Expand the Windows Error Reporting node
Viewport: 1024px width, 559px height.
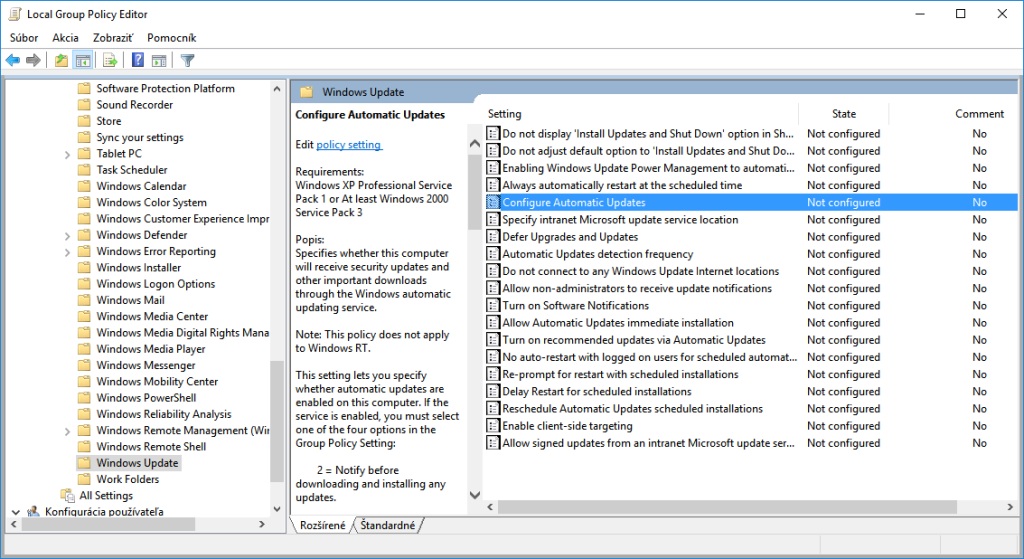pos(67,252)
